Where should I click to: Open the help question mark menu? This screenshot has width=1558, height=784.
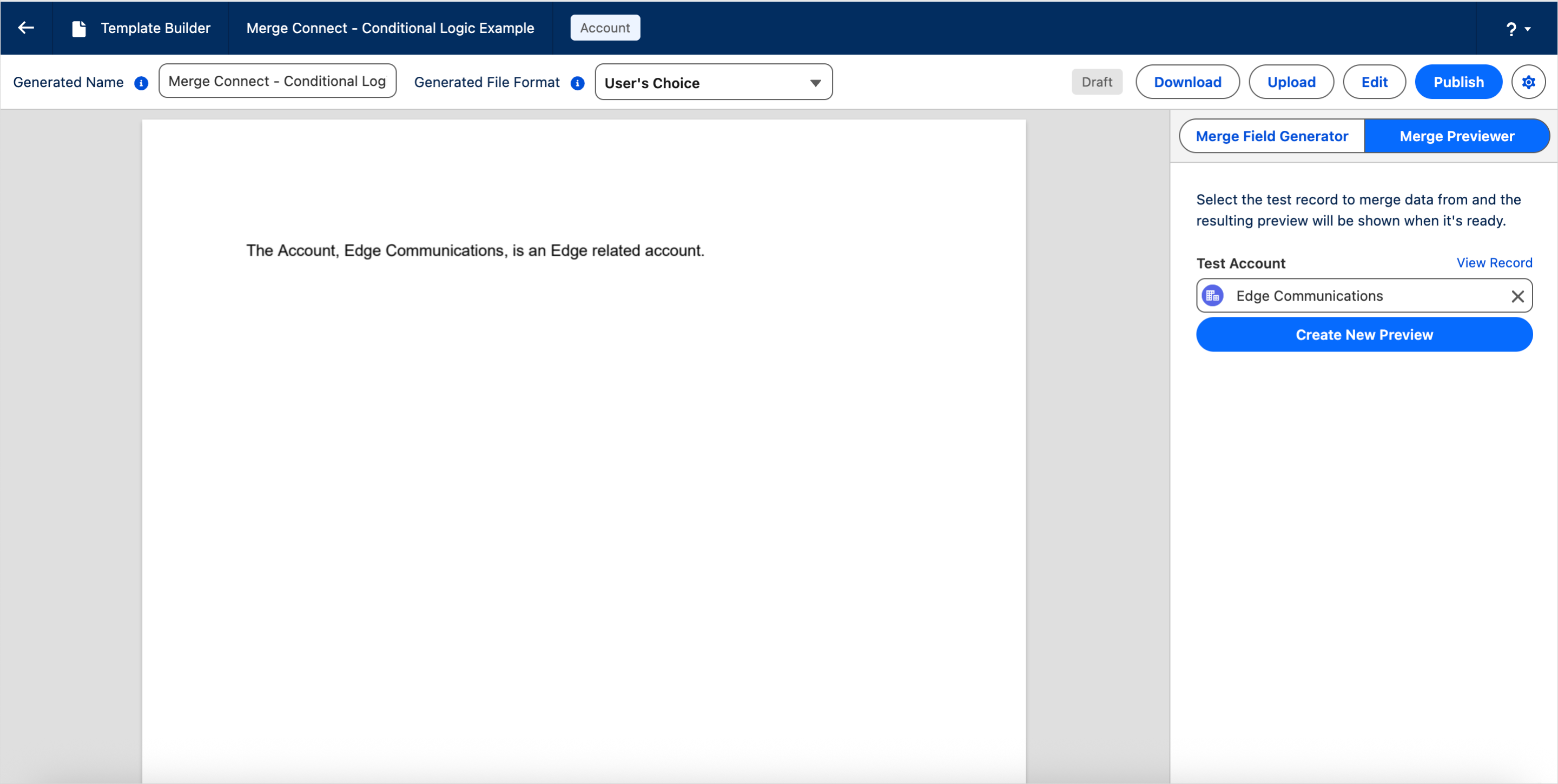(1511, 29)
